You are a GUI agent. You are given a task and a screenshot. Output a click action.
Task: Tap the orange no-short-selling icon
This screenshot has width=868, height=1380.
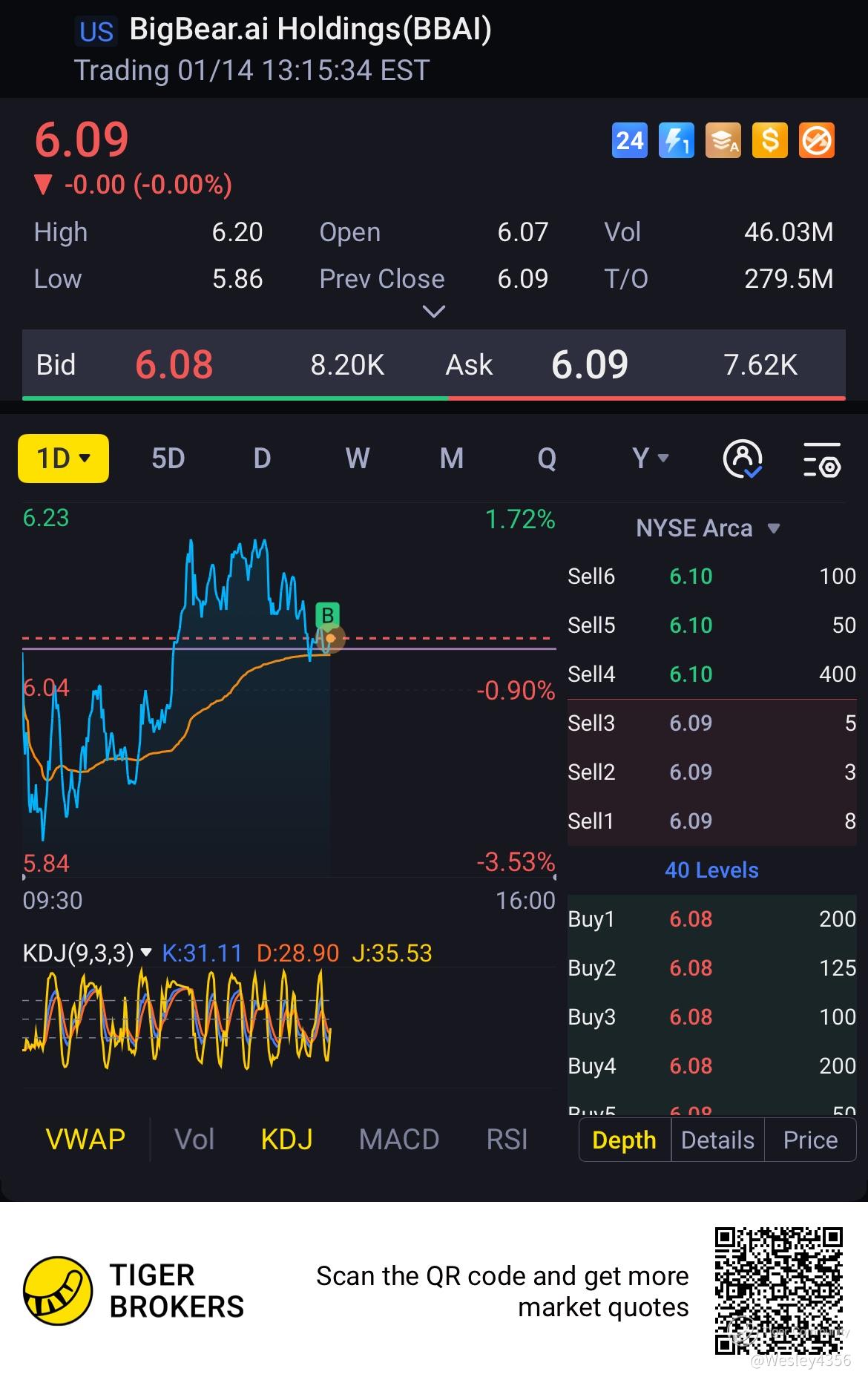click(816, 140)
